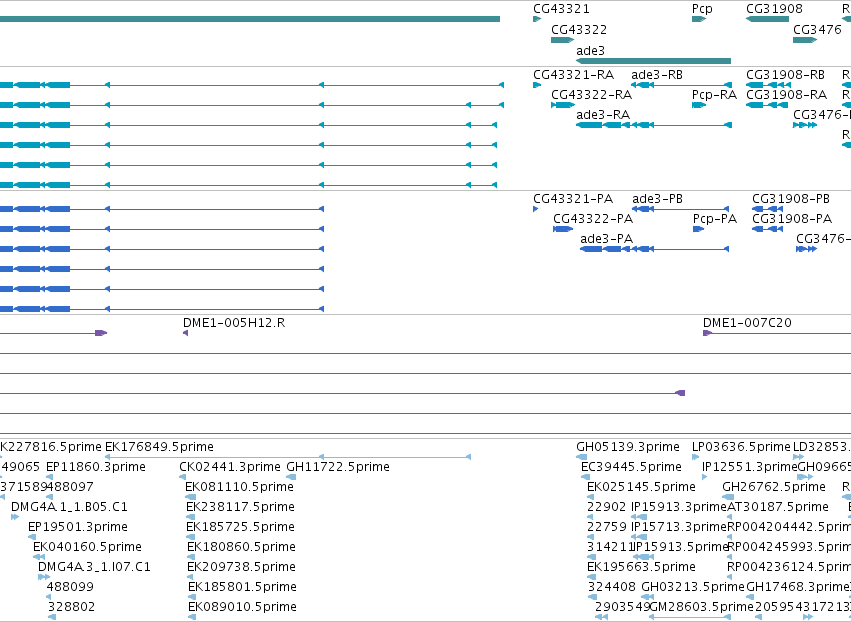
Task: Click transcript CG31908-RA label
Action: pyautogui.click(x=786, y=95)
